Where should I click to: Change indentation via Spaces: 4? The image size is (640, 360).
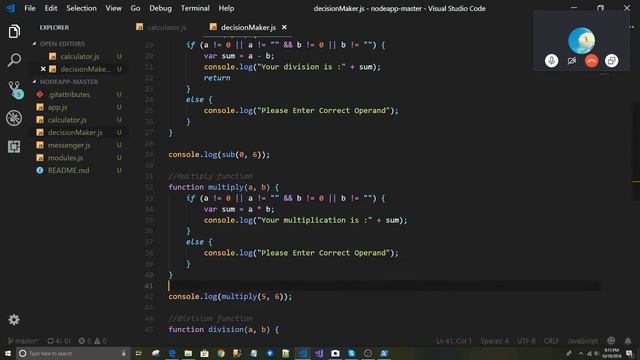(494, 341)
